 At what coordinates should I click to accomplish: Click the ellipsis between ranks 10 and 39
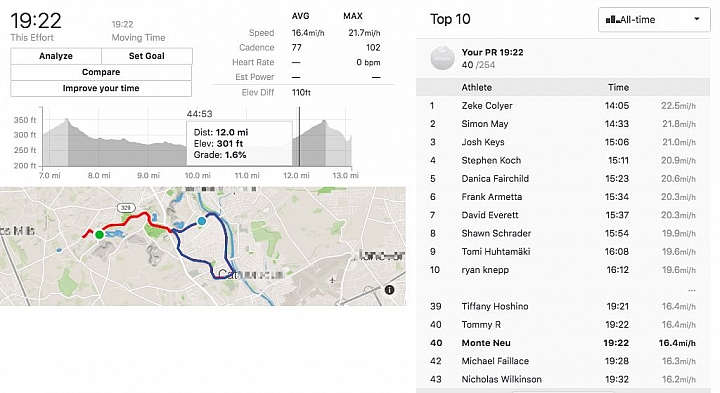click(692, 290)
